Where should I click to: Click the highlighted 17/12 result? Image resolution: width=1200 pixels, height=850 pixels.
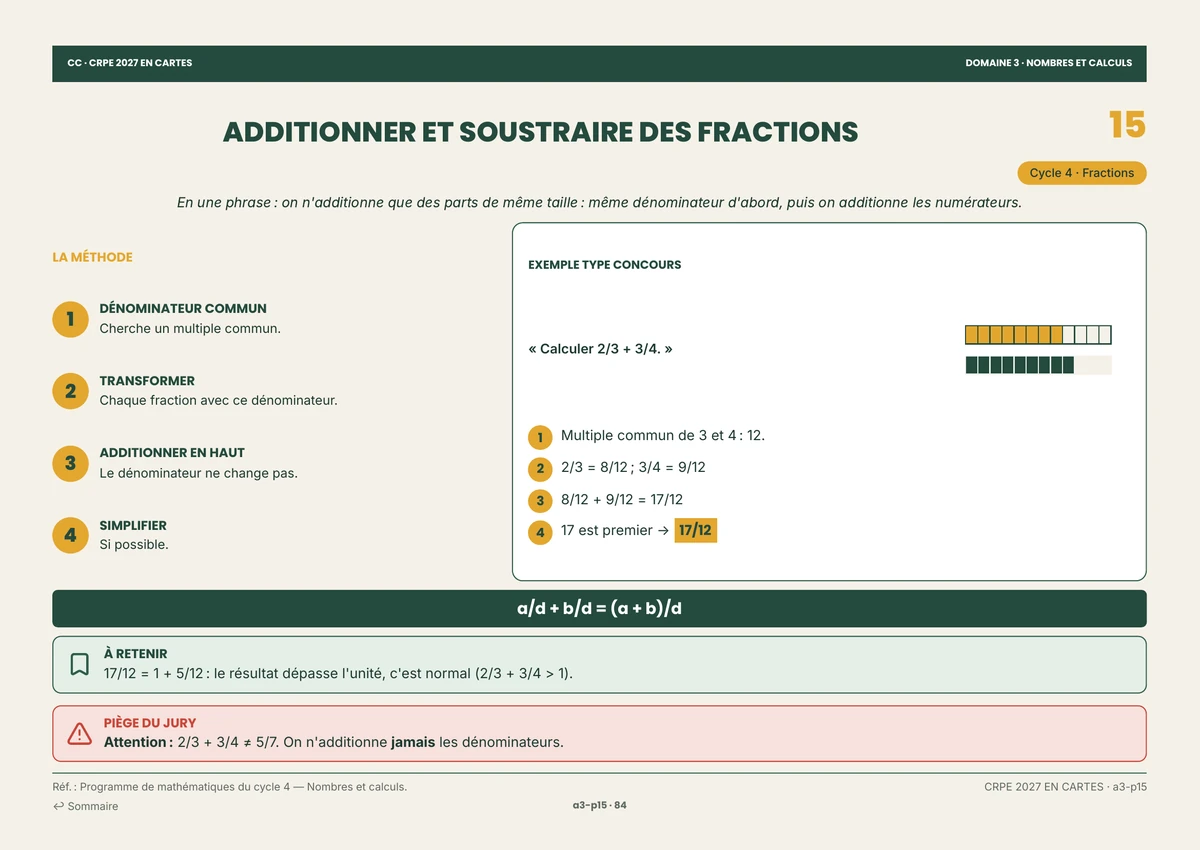(x=695, y=530)
